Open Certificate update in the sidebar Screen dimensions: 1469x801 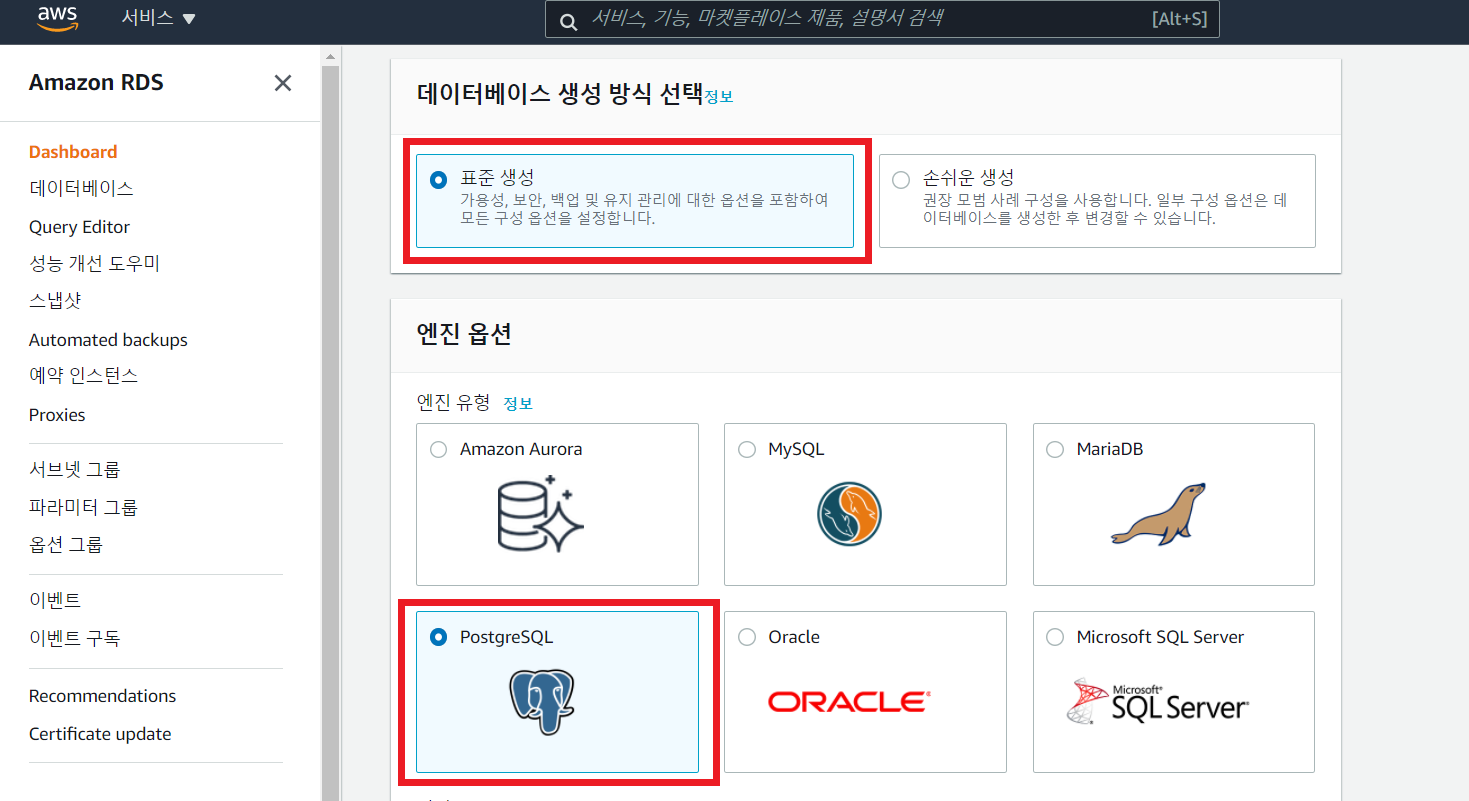(x=100, y=734)
